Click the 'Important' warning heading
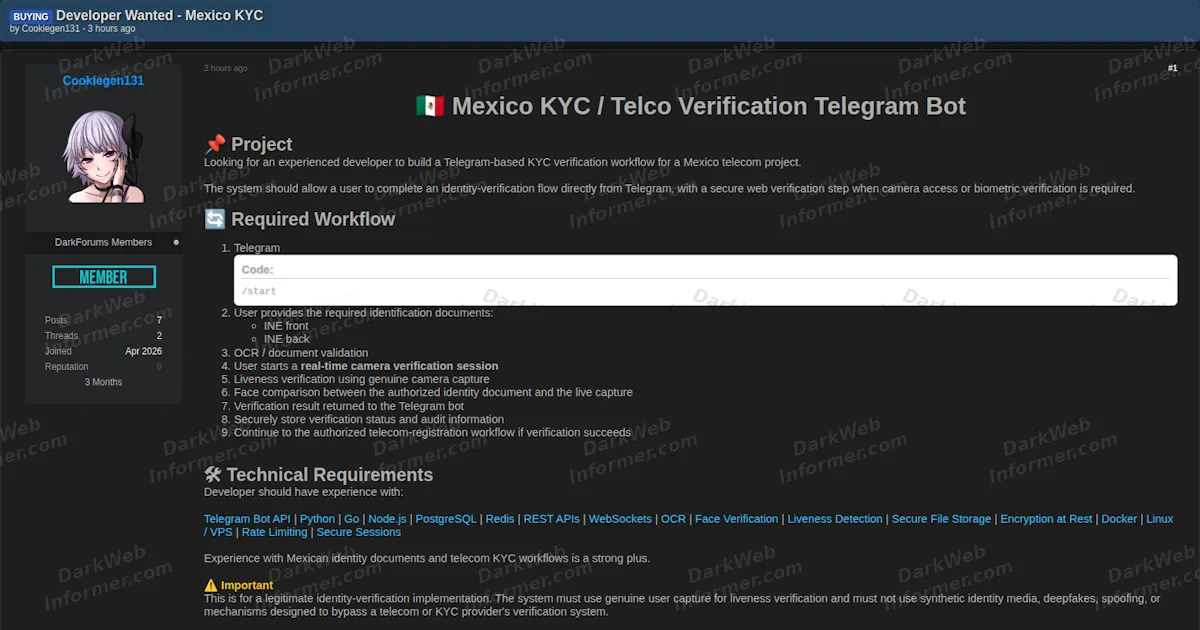1200x630 pixels. click(247, 585)
